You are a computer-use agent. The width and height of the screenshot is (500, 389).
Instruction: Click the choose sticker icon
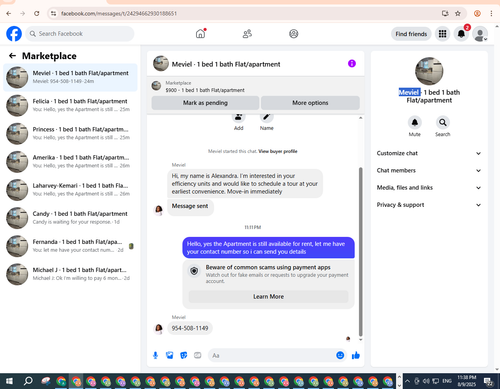184,355
